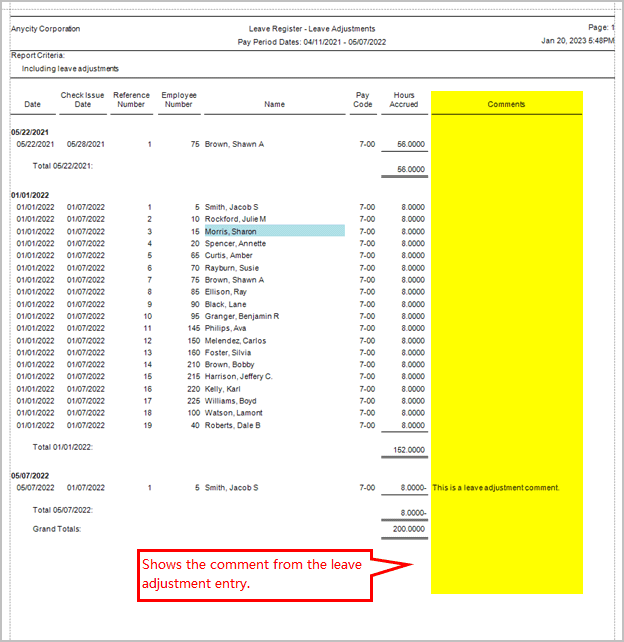Click the Rockford, Julie M row name
The image size is (624, 642).
(x=235, y=219)
